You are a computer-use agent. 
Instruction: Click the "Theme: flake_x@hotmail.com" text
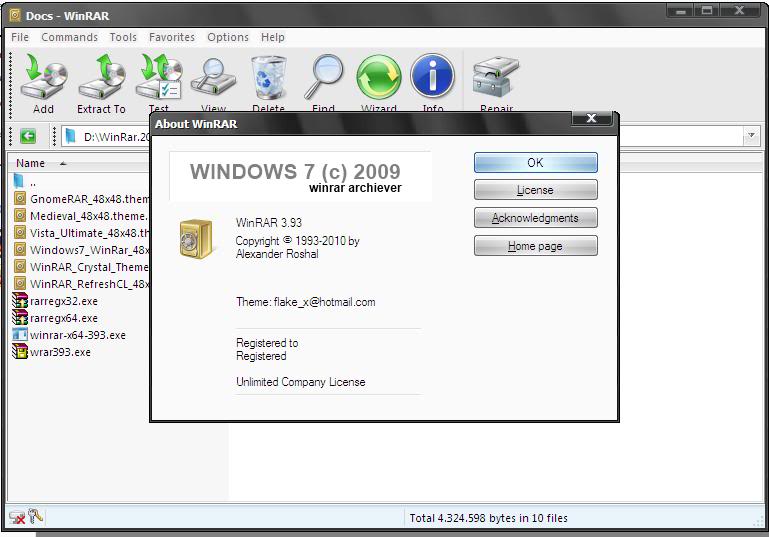click(x=306, y=302)
